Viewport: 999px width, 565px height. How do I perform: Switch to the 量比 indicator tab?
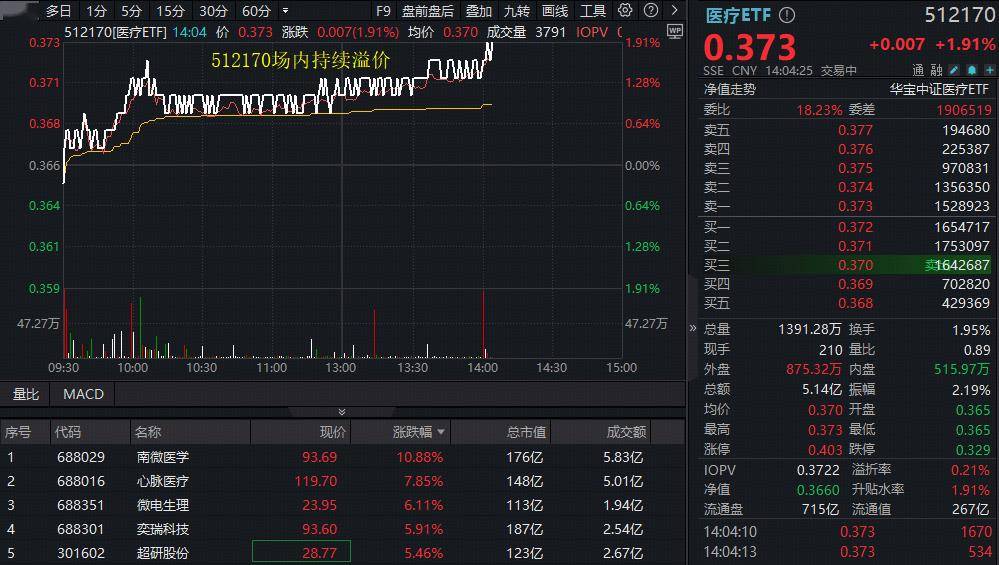pyautogui.click(x=26, y=394)
